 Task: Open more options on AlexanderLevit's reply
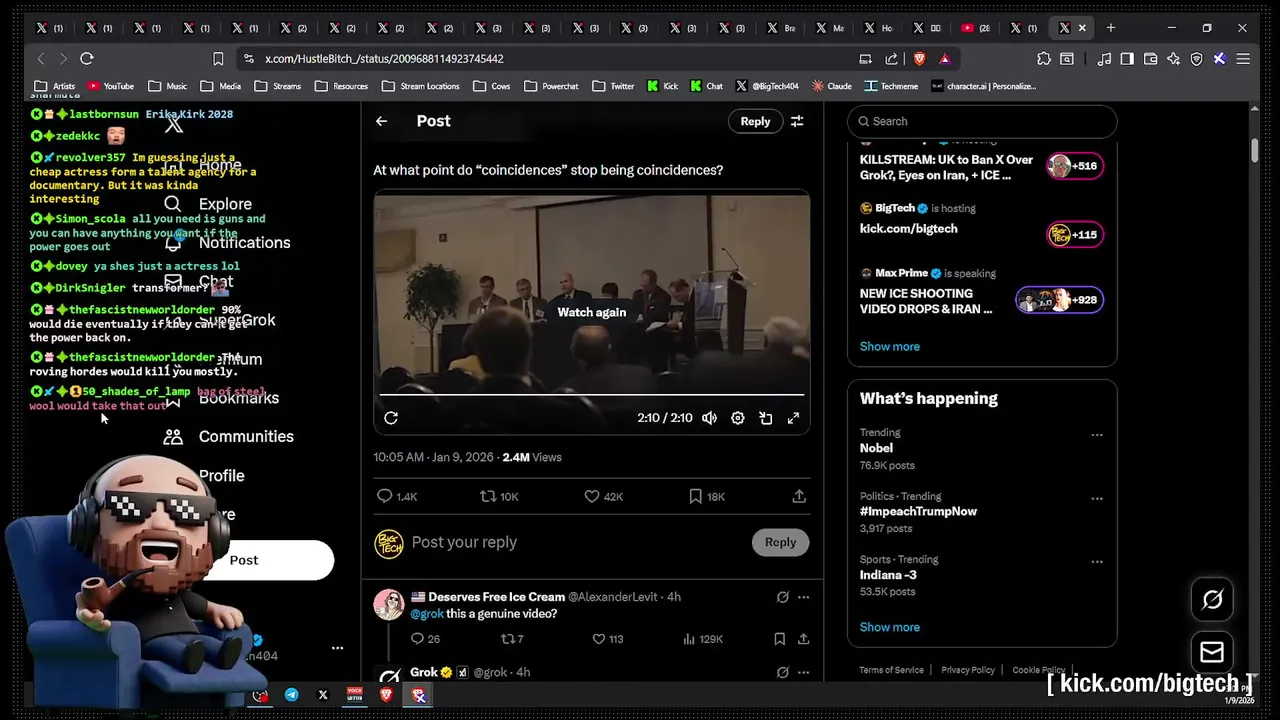coord(803,597)
